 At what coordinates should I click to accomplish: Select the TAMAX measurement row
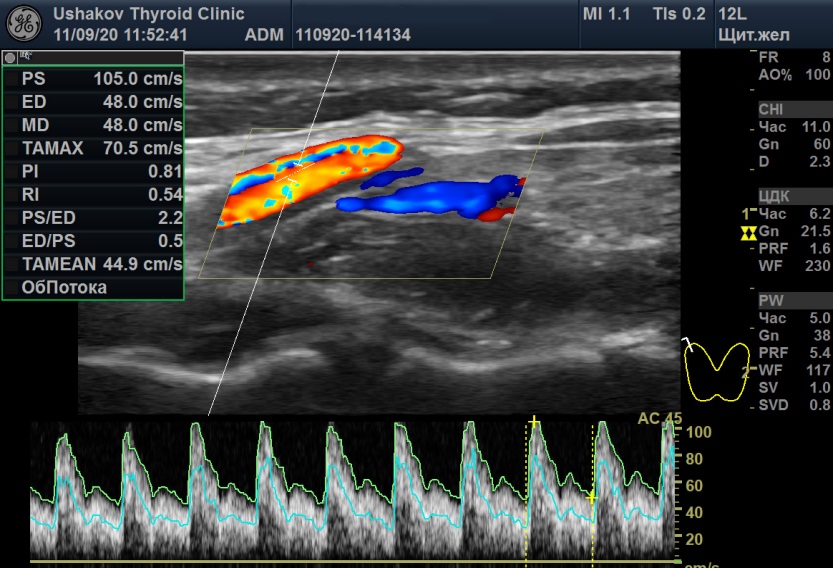tap(94, 148)
